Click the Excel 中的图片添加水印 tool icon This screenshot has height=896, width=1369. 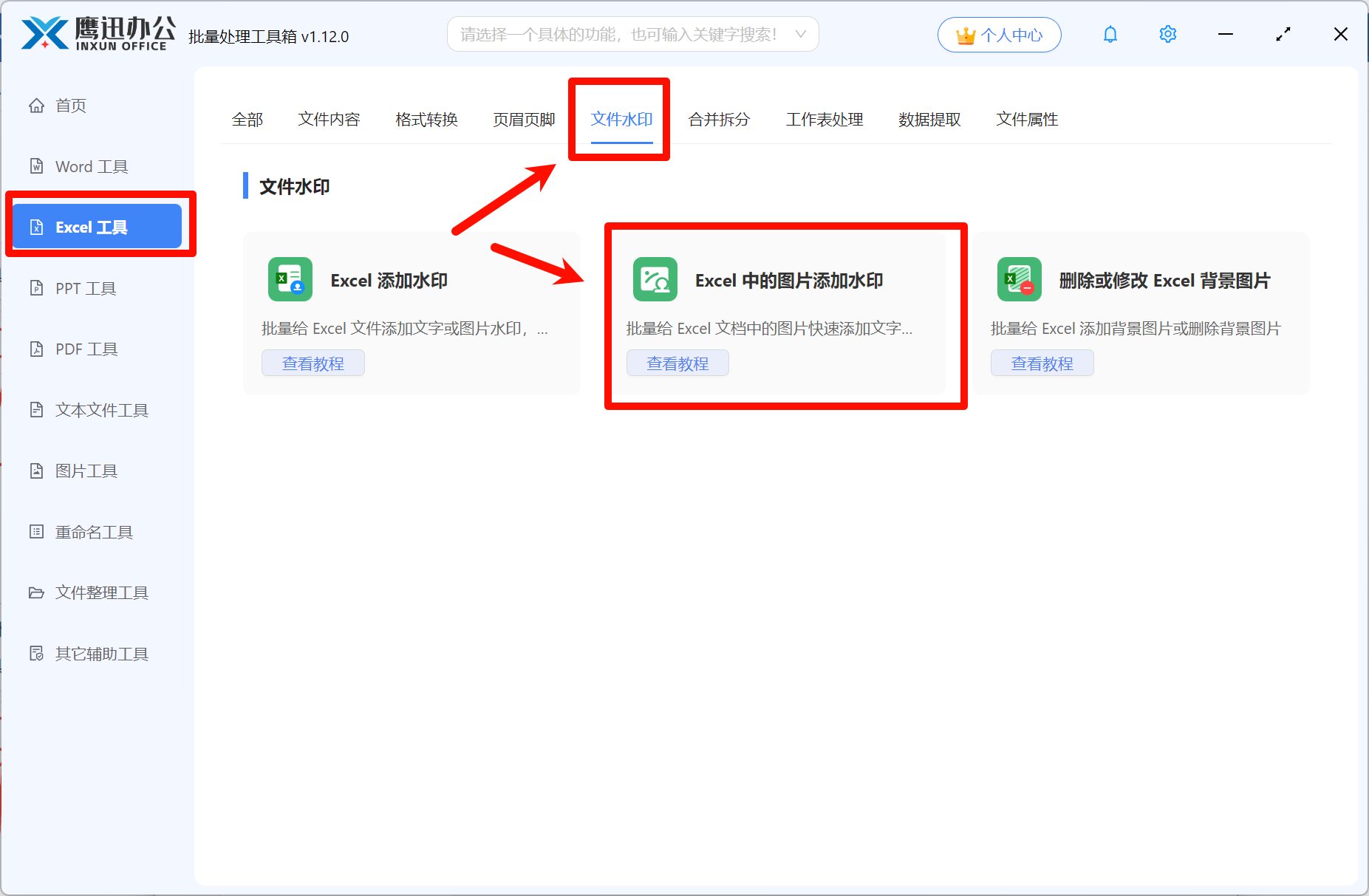click(x=655, y=279)
